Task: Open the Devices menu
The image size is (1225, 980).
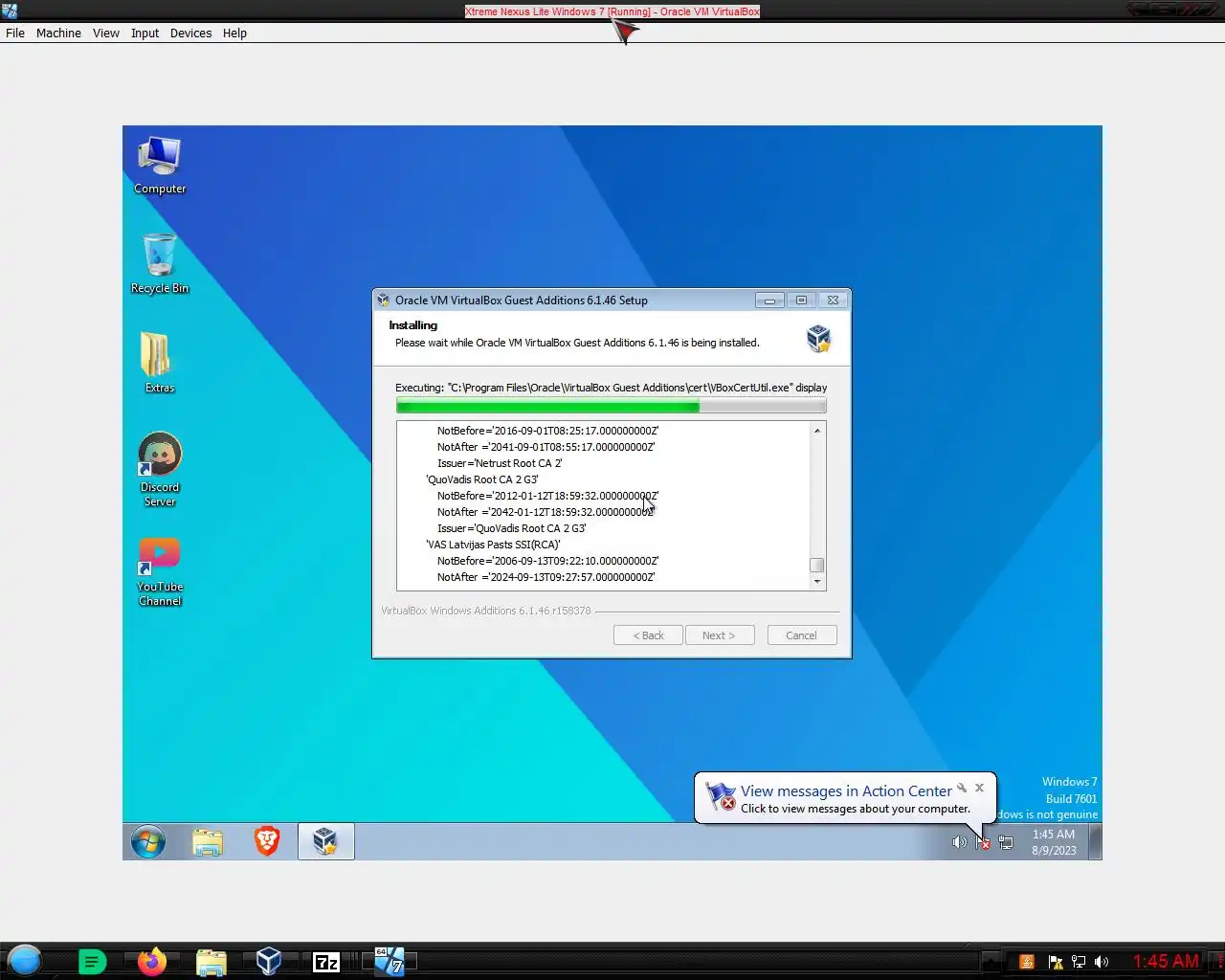Action: point(190,33)
